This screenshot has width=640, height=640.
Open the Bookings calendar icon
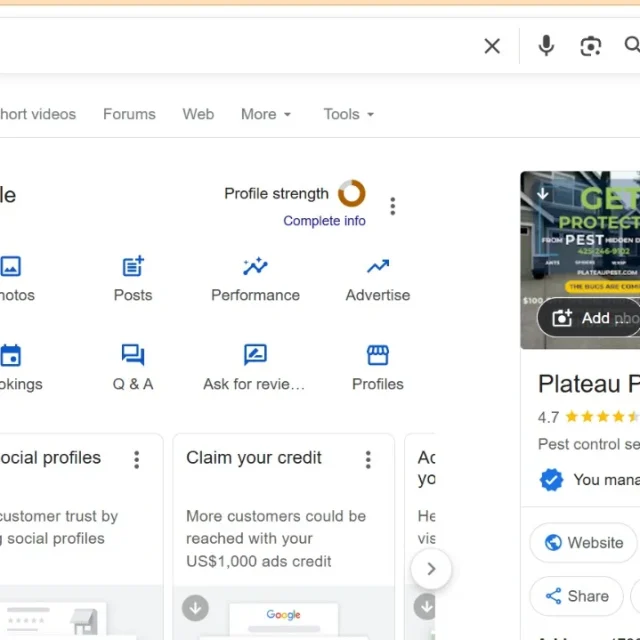(x=11, y=355)
